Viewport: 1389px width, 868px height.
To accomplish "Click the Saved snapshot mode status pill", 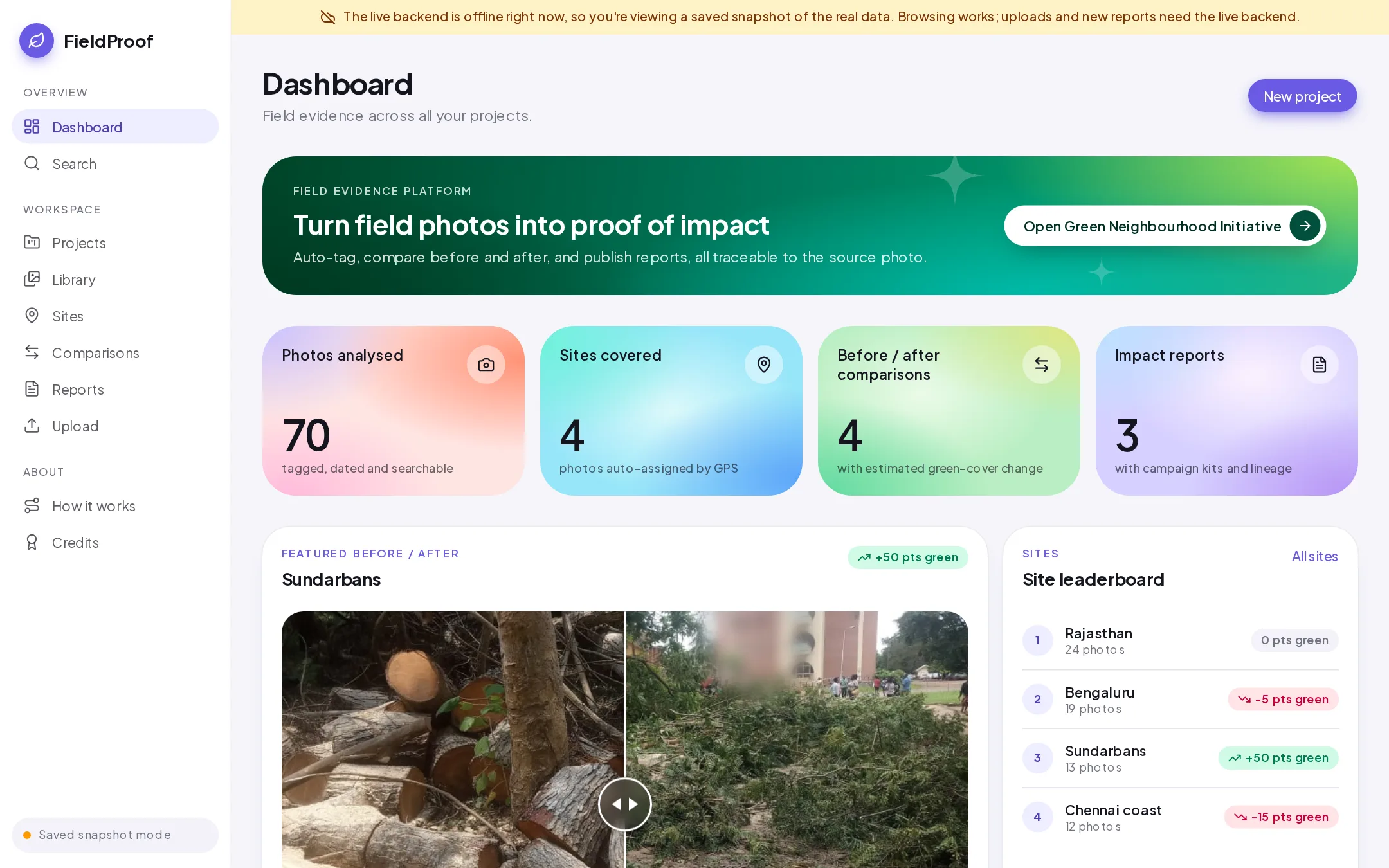I will click(x=115, y=835).
